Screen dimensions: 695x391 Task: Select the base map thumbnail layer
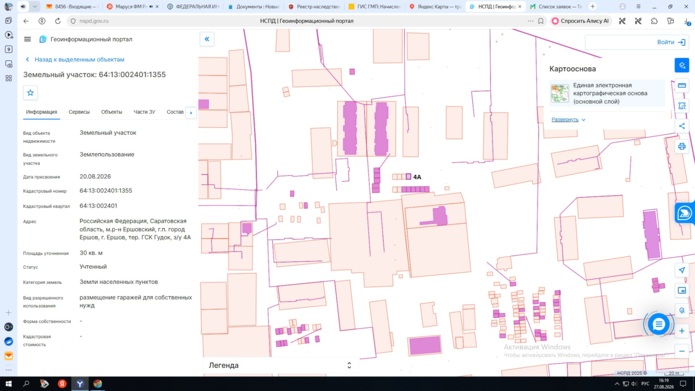point(560,94)
